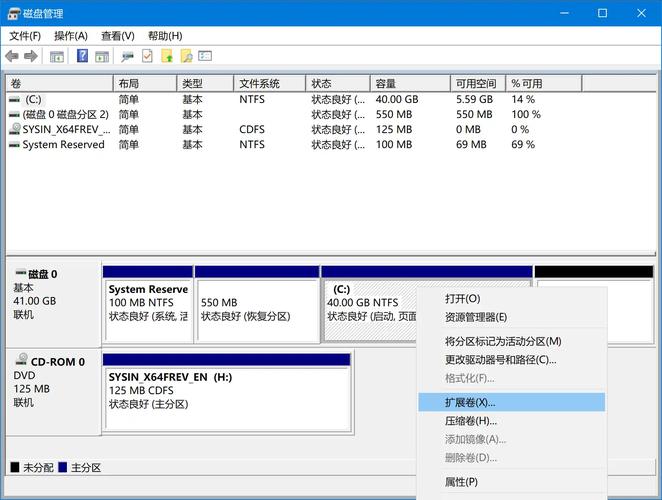
Task: Click the black 未分配 legend swatch
Action: coord(15,467)
